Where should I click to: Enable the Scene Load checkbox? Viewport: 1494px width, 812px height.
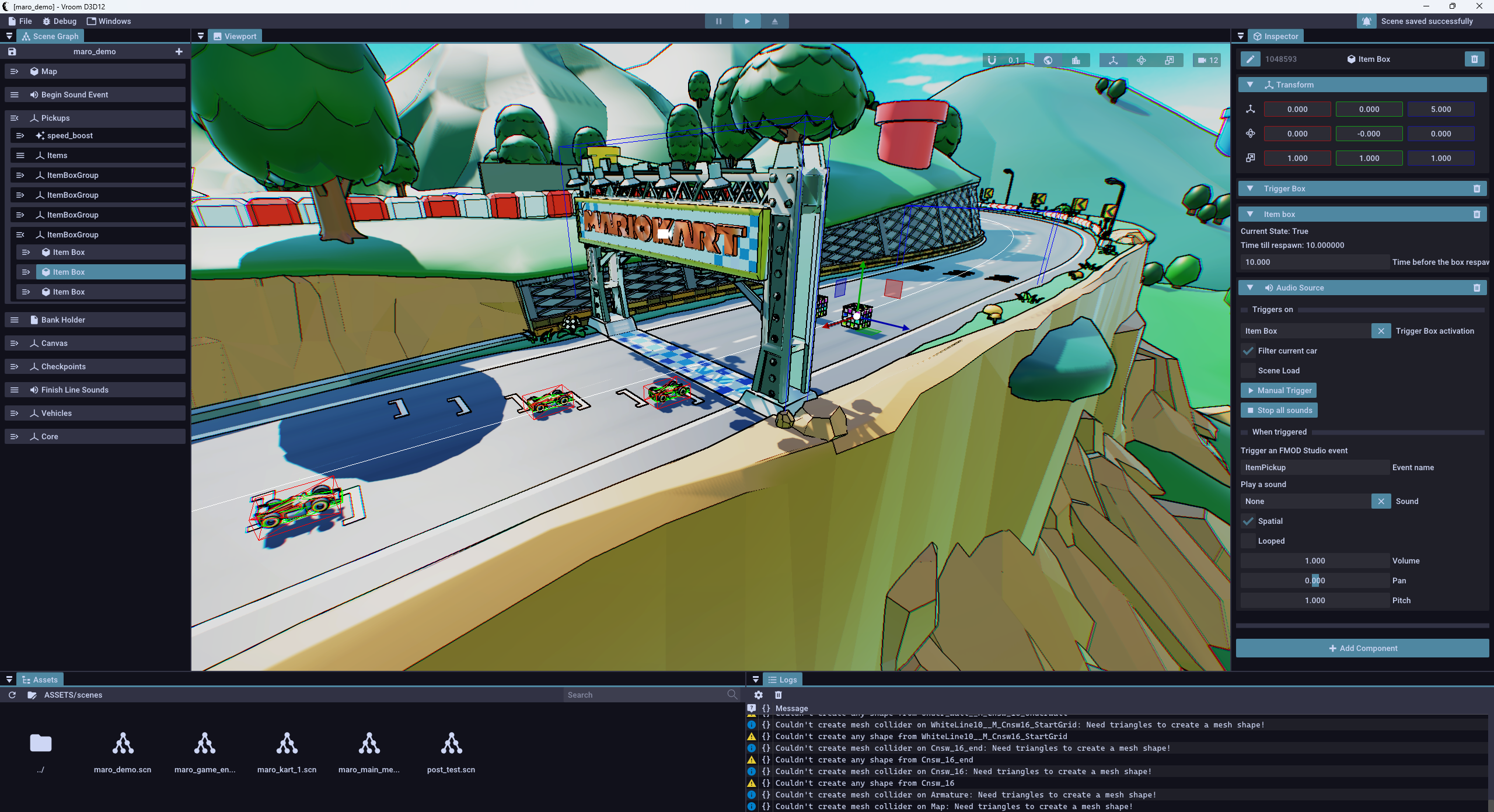[1248, 370]
